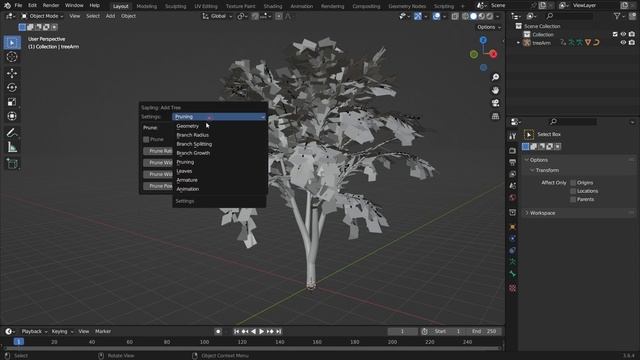Screen dimensions: 640x360
Task: Switch perspective/orthographic grid icon
Action: tap(495, 116)
